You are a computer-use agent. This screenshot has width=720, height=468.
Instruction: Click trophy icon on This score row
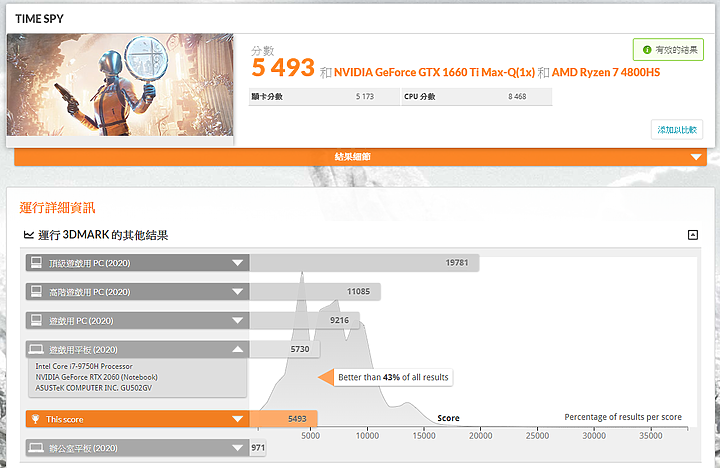coord(35,419)
